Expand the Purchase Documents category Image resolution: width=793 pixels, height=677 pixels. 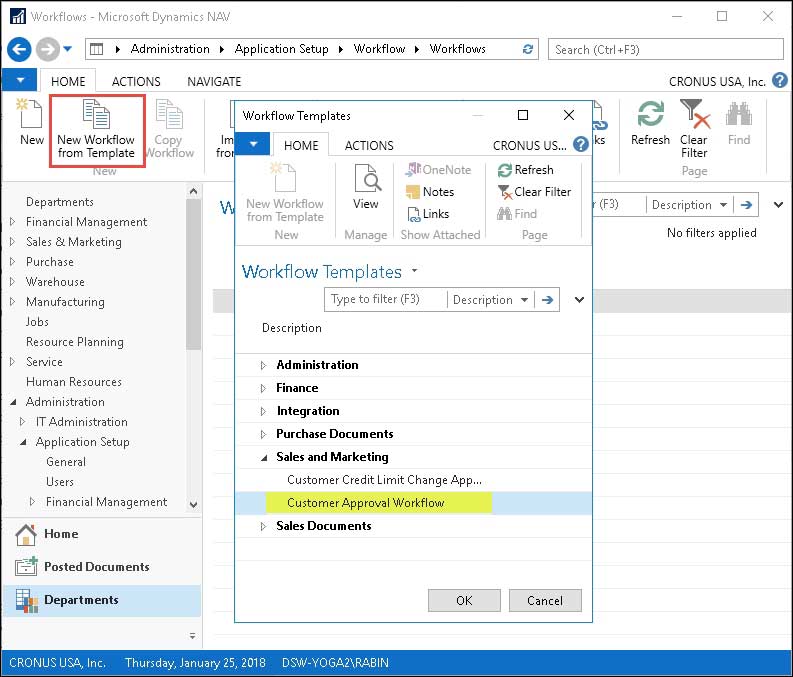264,434
